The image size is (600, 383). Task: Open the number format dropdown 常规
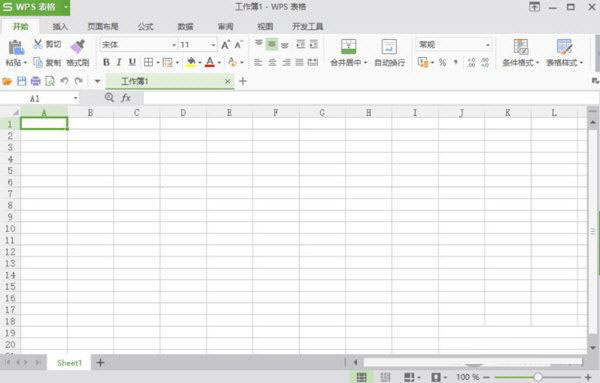tap(488, 45)
